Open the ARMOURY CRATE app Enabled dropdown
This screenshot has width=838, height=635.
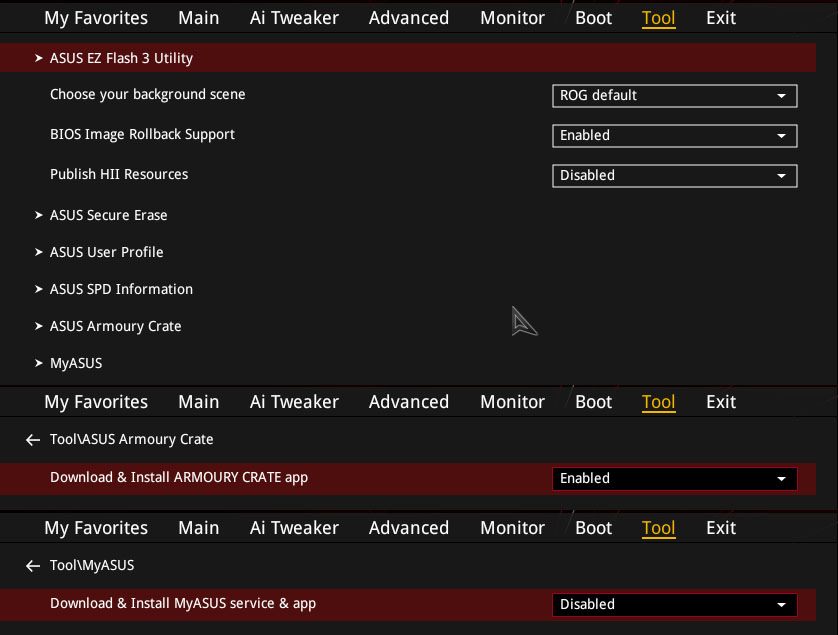[674, 478]
